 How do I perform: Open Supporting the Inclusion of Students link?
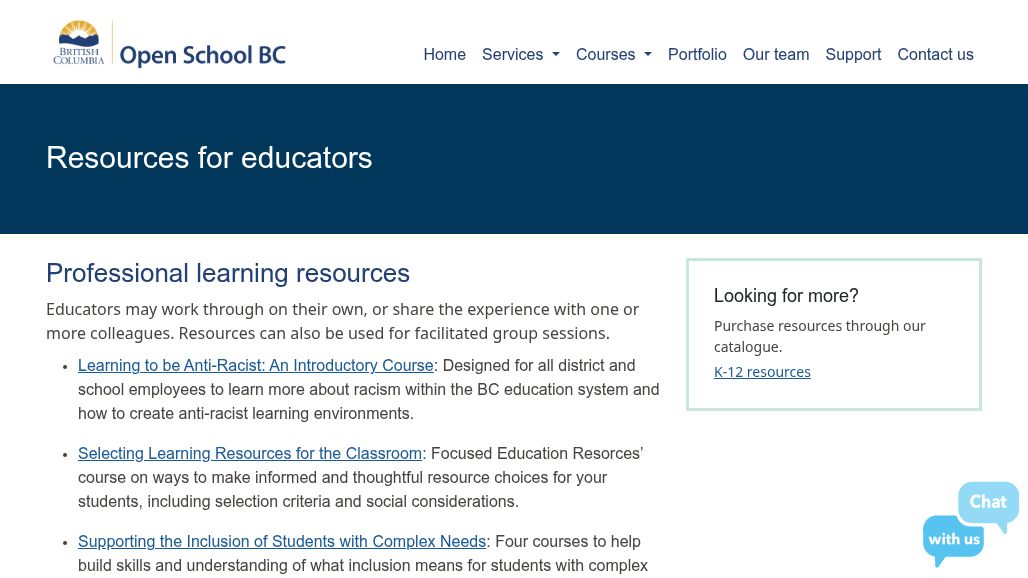tap(282, 542)
